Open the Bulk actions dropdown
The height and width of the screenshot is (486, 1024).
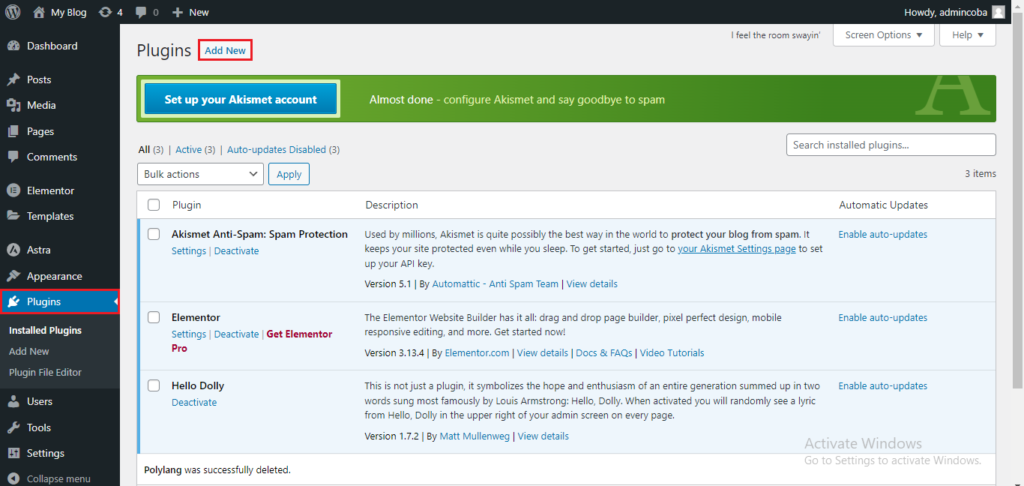[200, 174]
